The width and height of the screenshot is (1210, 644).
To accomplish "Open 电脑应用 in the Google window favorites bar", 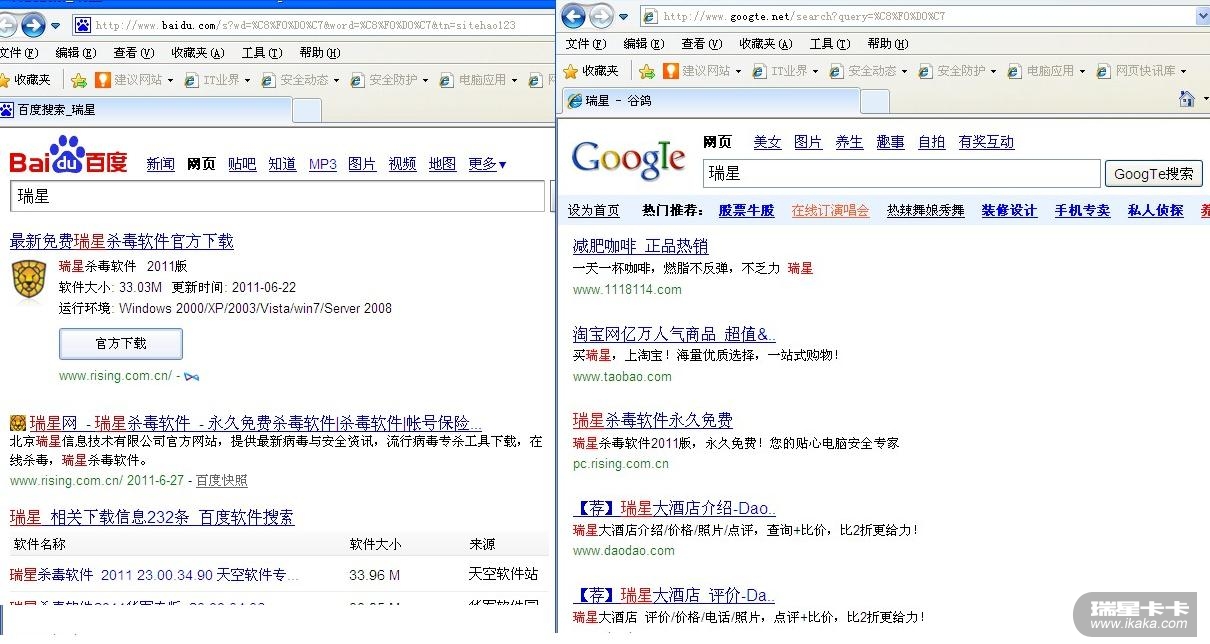I will tap(1047, 71).
